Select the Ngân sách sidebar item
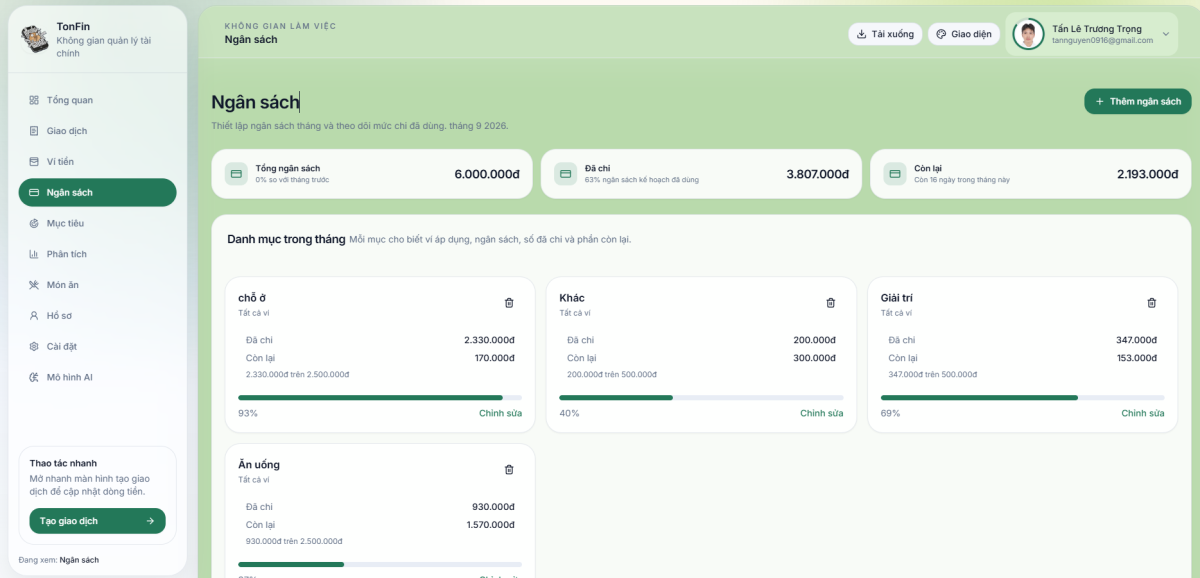Screen dimensions: 1200x578 (97, 192)
